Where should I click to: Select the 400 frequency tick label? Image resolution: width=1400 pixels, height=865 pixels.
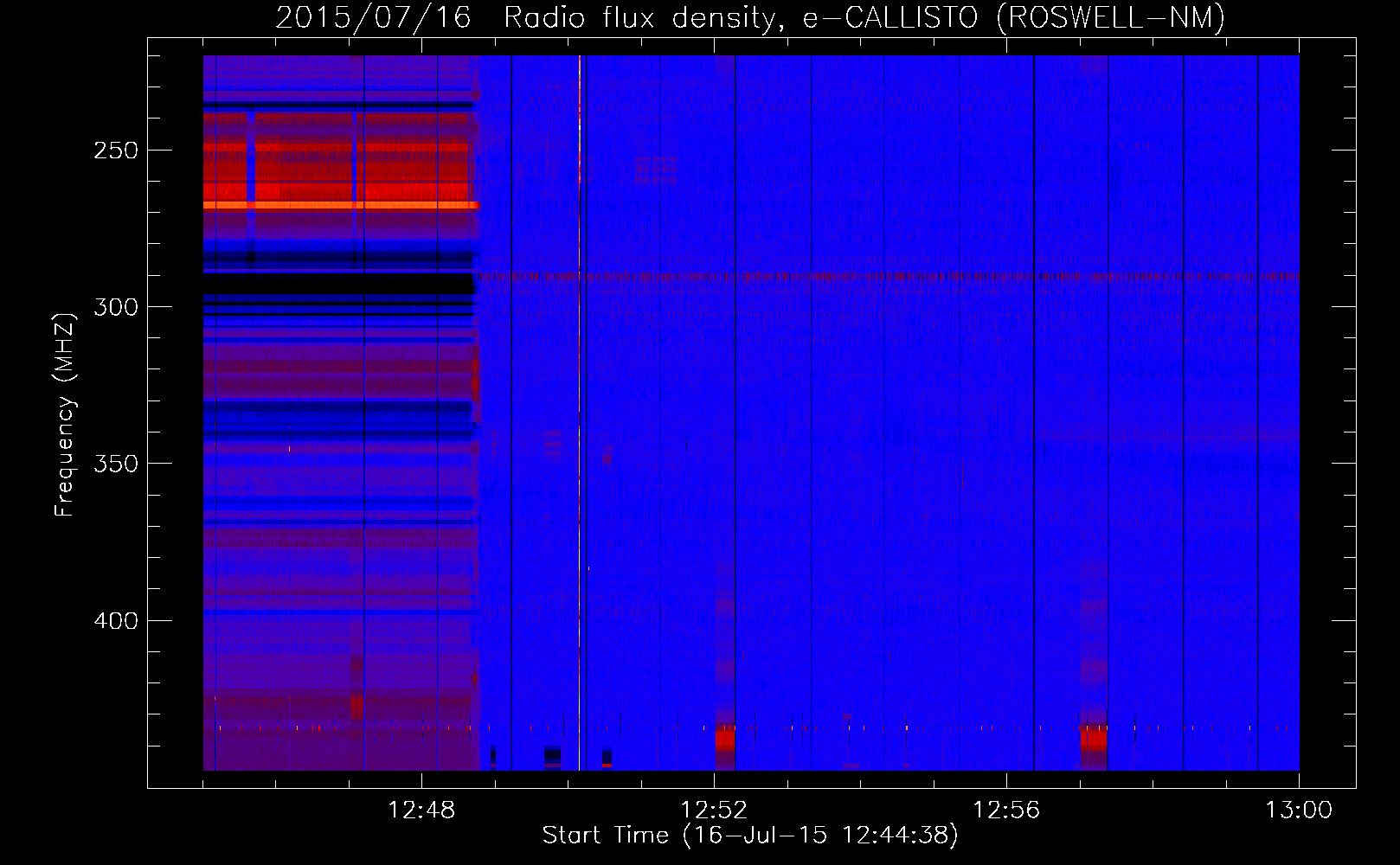(116, 621)
